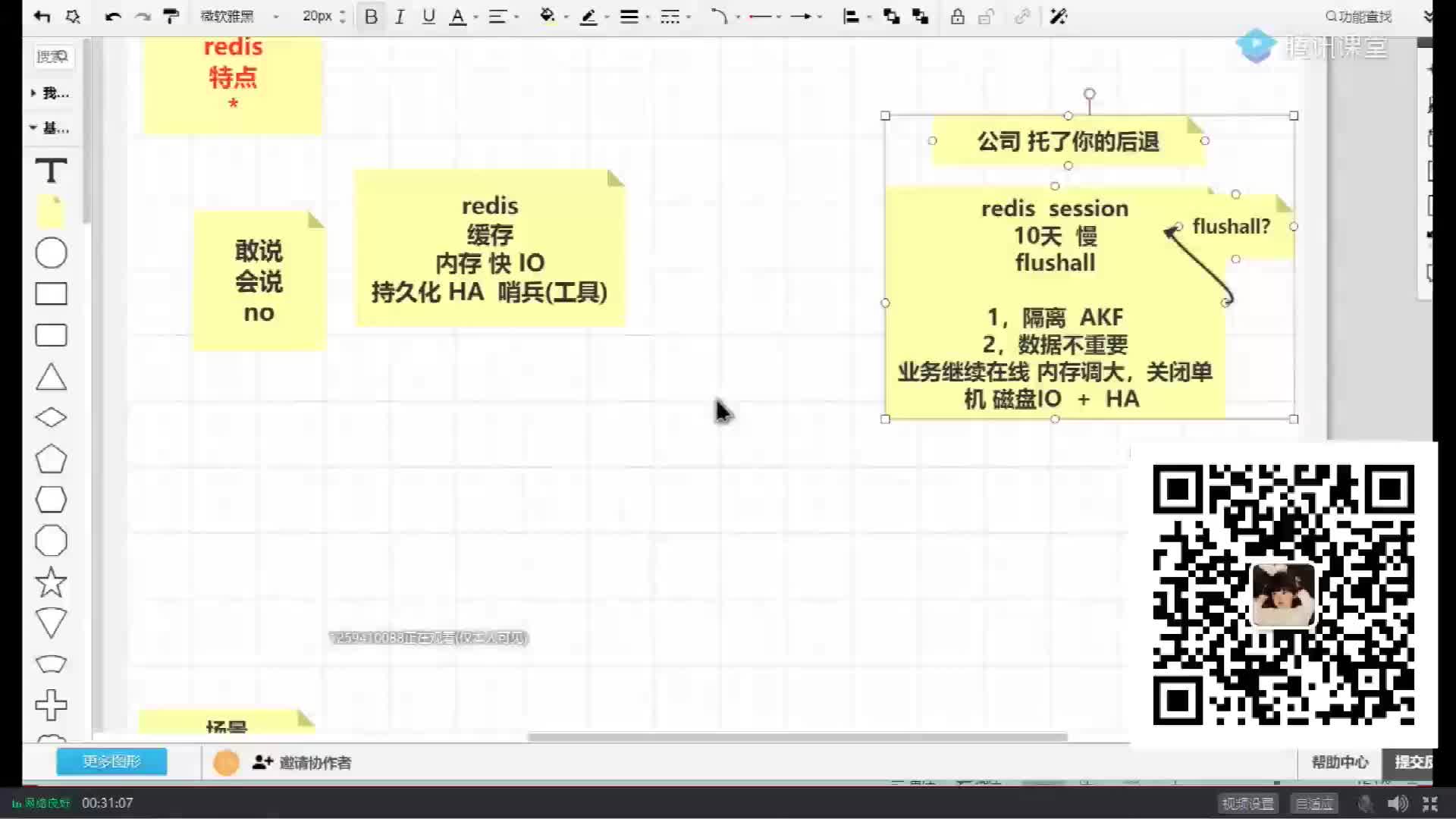Select the Text tool shape

tap(51, 171)
